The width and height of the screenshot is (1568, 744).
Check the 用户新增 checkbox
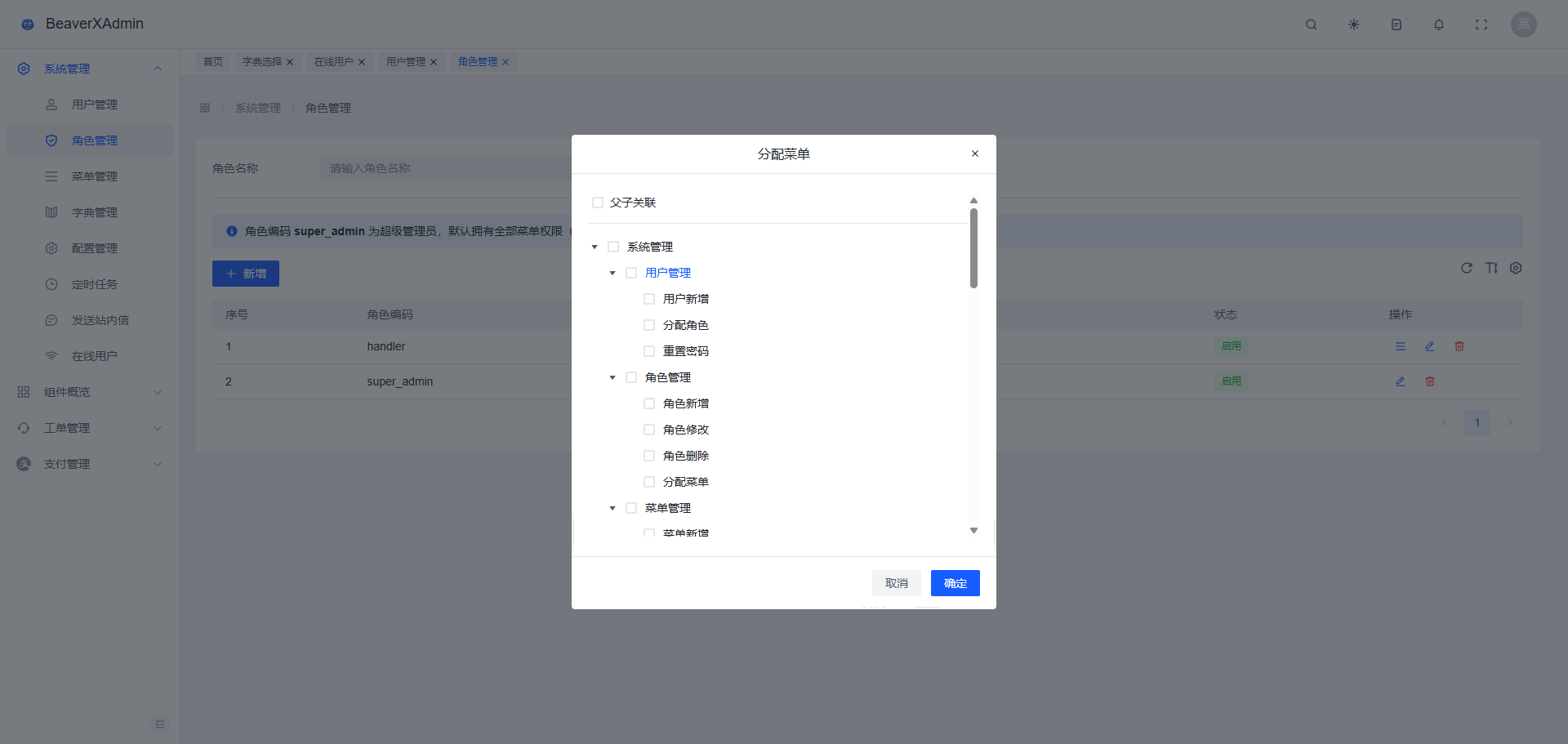[x=649, y=299]
